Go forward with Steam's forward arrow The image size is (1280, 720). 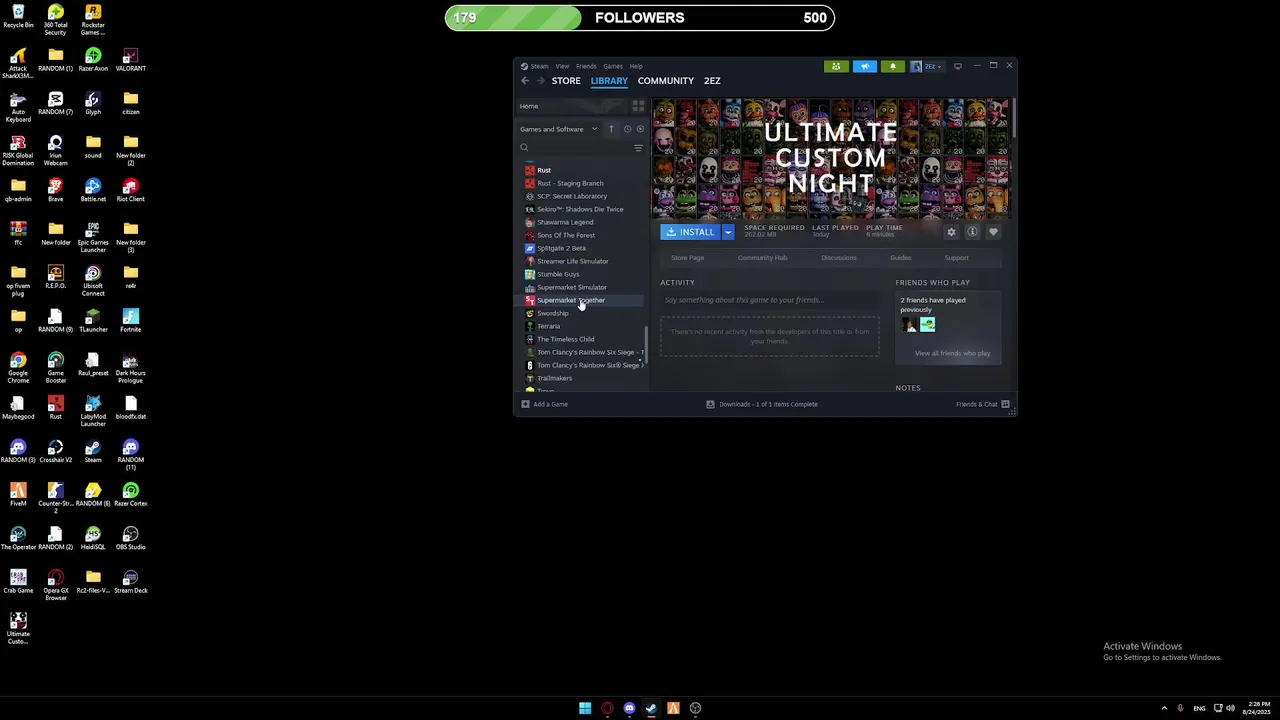pyautogui.click(x=541, y=81)
